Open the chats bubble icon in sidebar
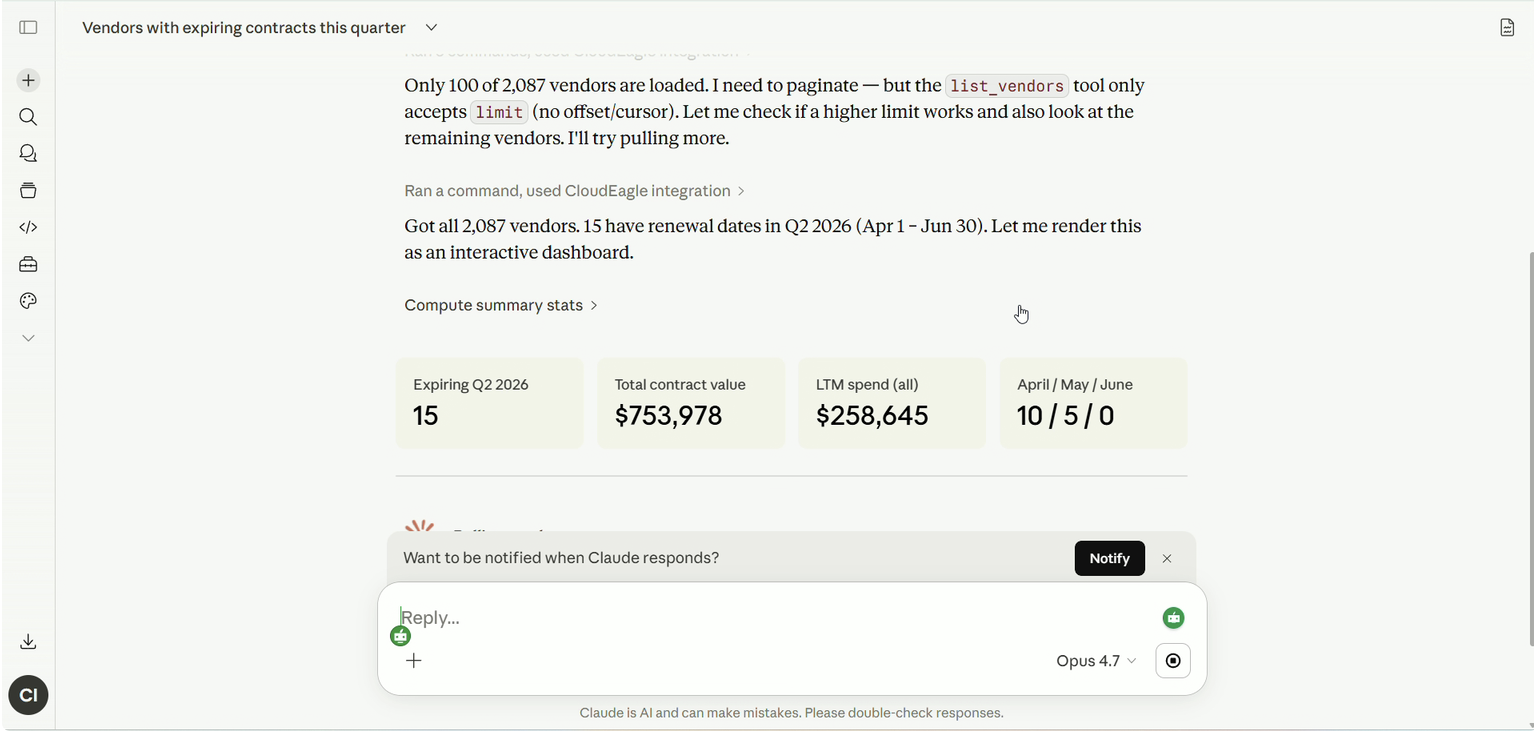The width and height of the screenshot is (1534, 734). 28,153
